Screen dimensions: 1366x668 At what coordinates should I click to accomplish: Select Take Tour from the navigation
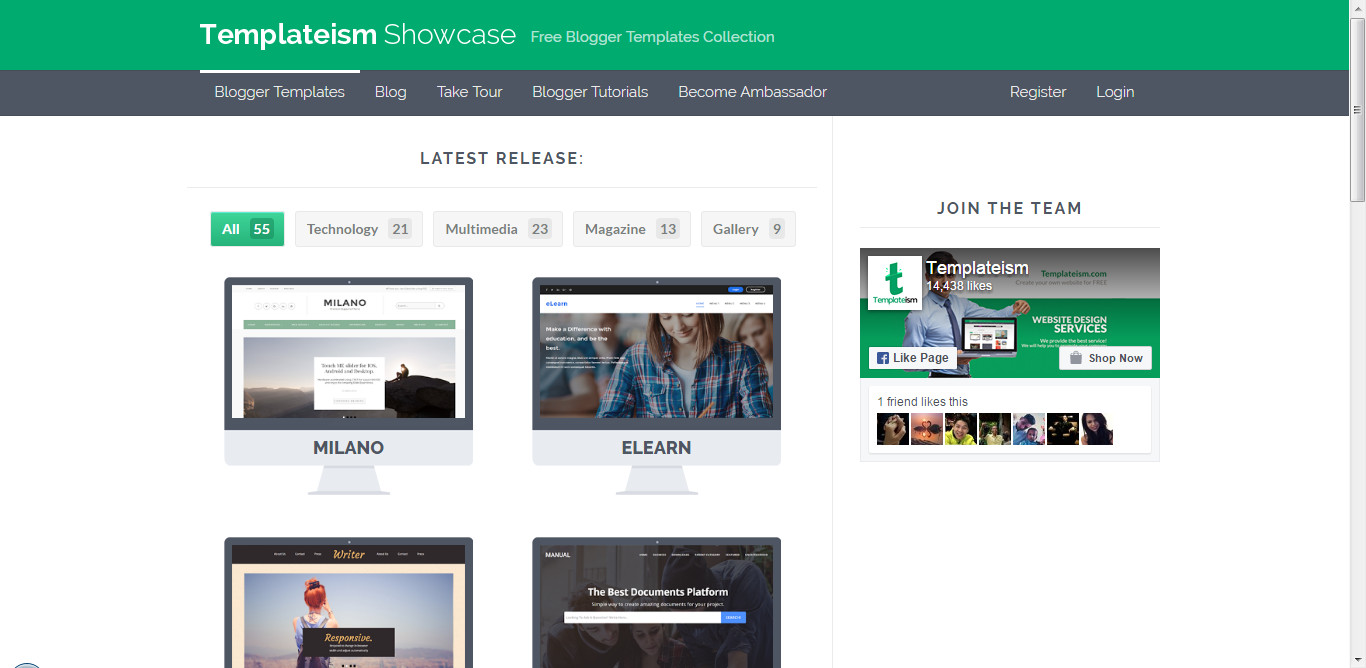click(469, 91)
